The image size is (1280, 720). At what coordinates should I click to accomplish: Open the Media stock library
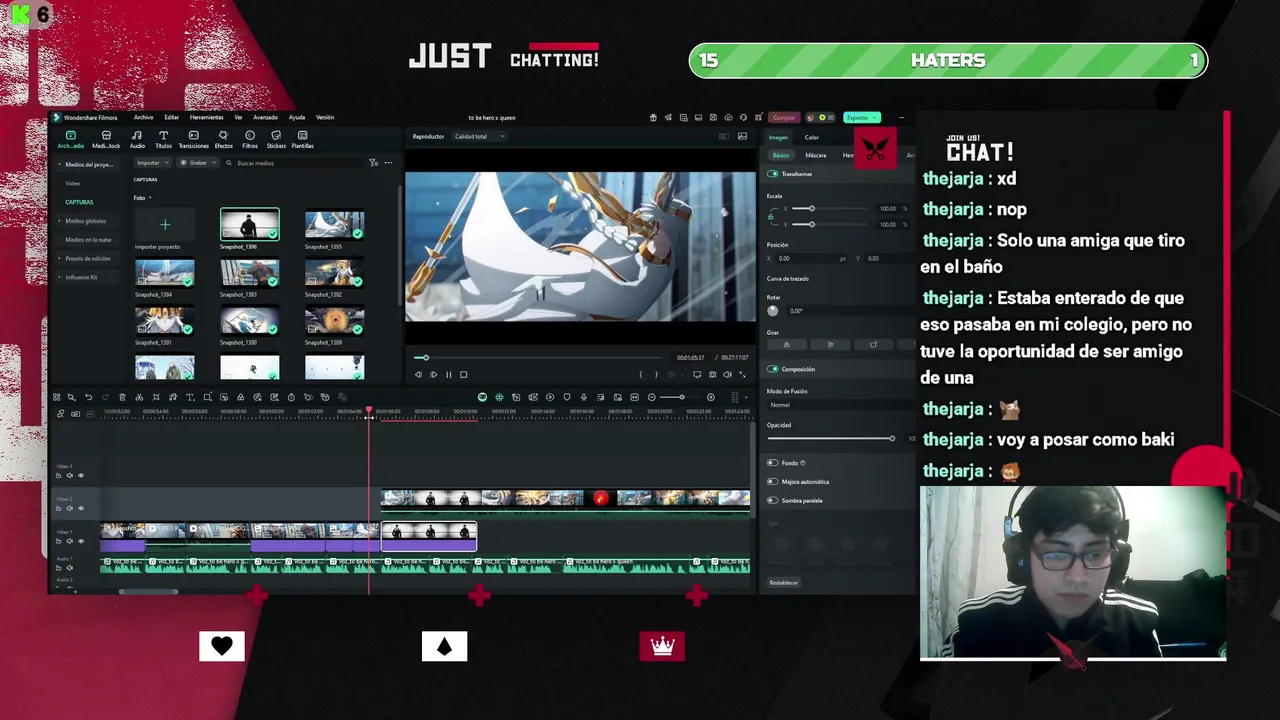(x=106, y=139)
